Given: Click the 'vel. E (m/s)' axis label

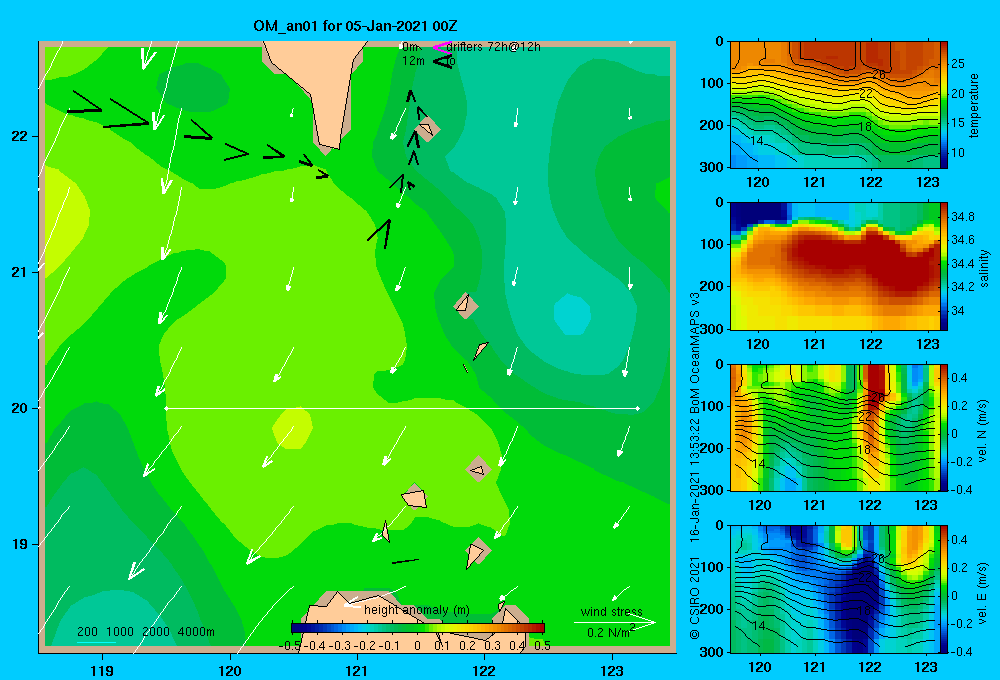Looking at the screenshot, I should (983, 592).
